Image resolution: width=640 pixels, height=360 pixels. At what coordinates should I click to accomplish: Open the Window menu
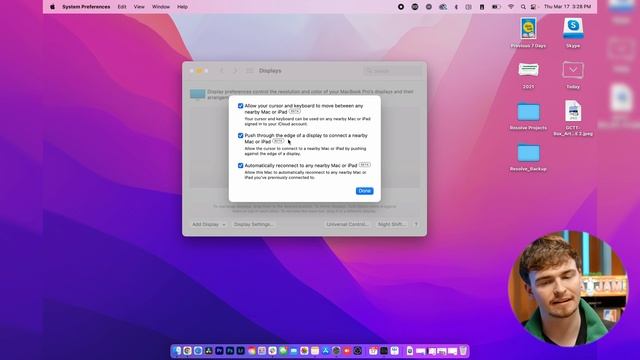161,7
